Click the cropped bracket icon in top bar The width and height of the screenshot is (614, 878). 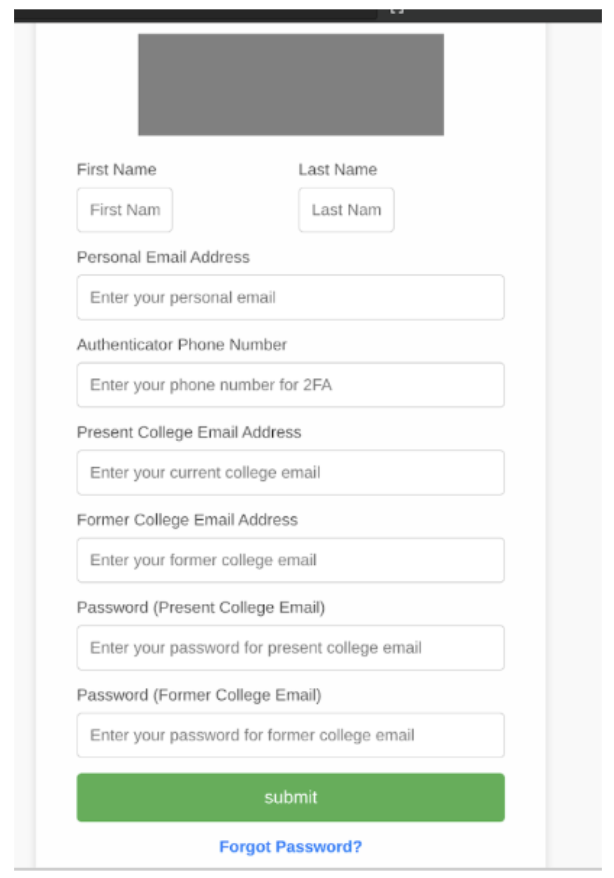[x=396, y=11]
